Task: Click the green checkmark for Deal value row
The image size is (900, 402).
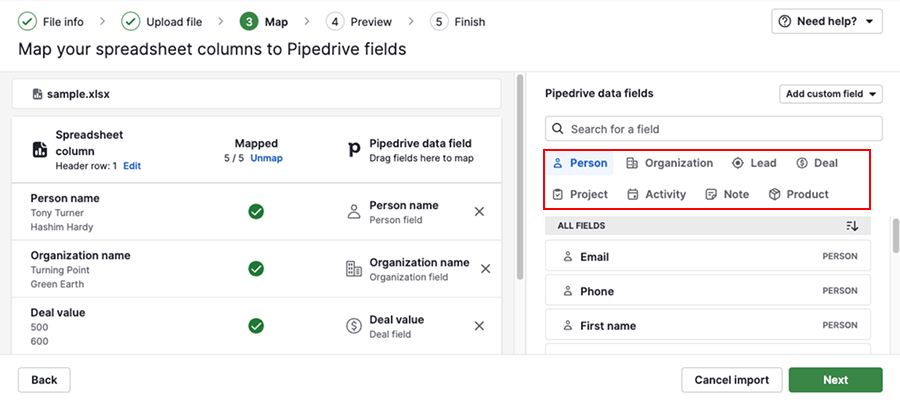Action: pos(256,326)
